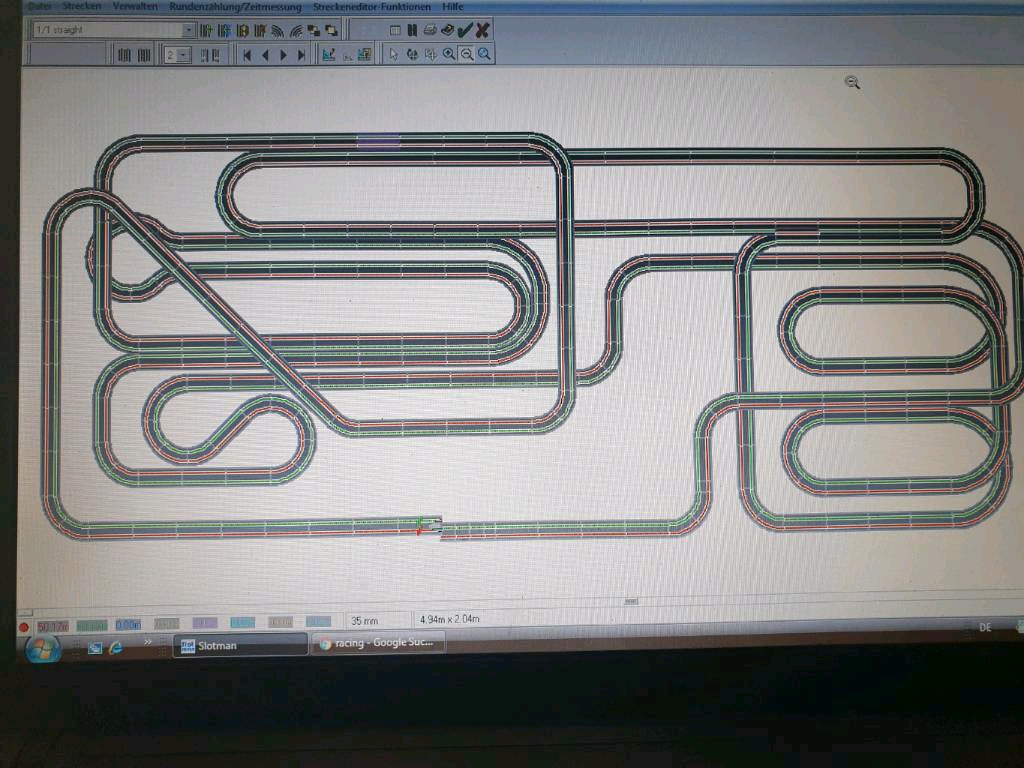Open the '1/1 straight' track piece dropdown
1024x768 pixels.
(x=189, y=30)
